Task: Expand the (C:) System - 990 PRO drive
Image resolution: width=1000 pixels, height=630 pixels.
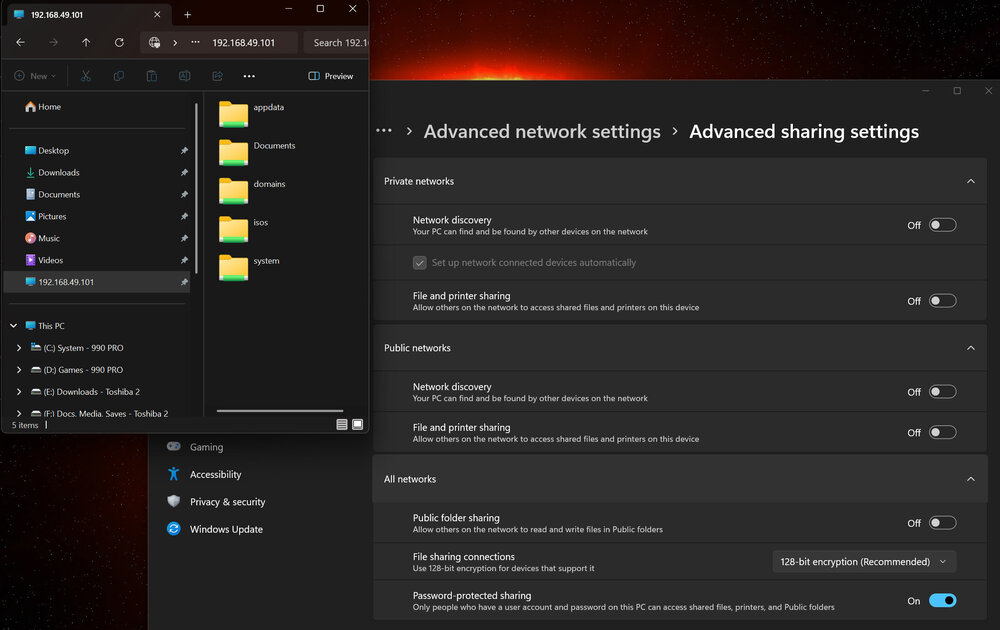Action: (19, 348)
